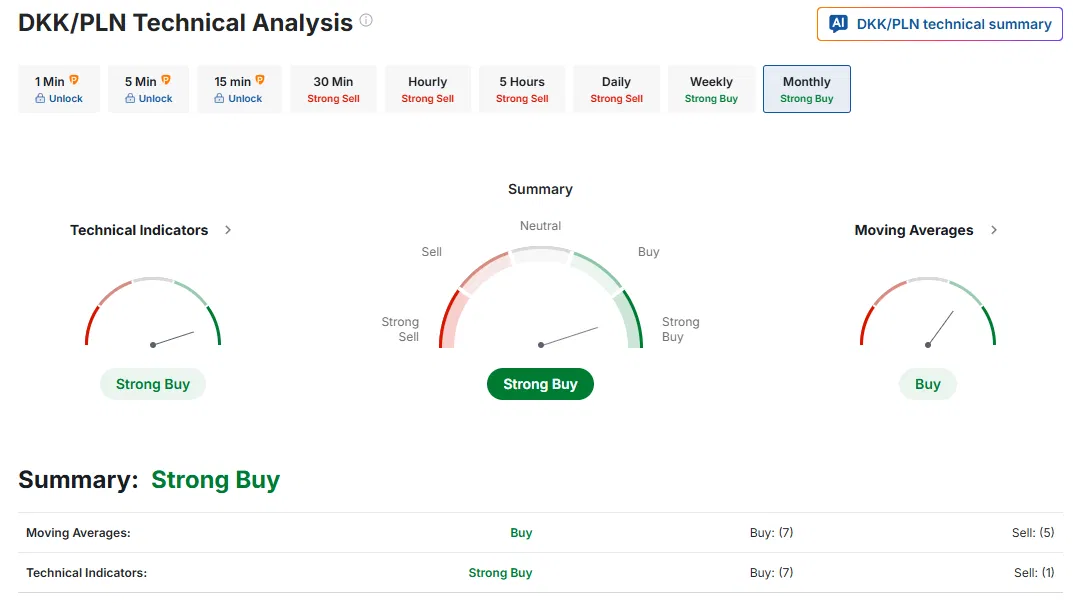Viewport: 1073px width, 603px height.
Task: Select the Monthly timeframe tab
Action: (x=807, y=89)
